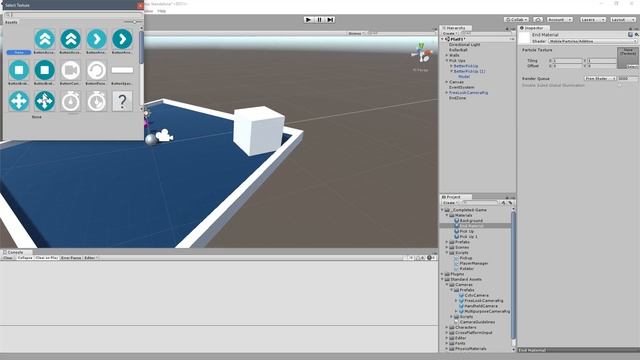Close the Select Texture window
Image resolution: width=640 pixels, height=360 pixels.
(140, 5)
